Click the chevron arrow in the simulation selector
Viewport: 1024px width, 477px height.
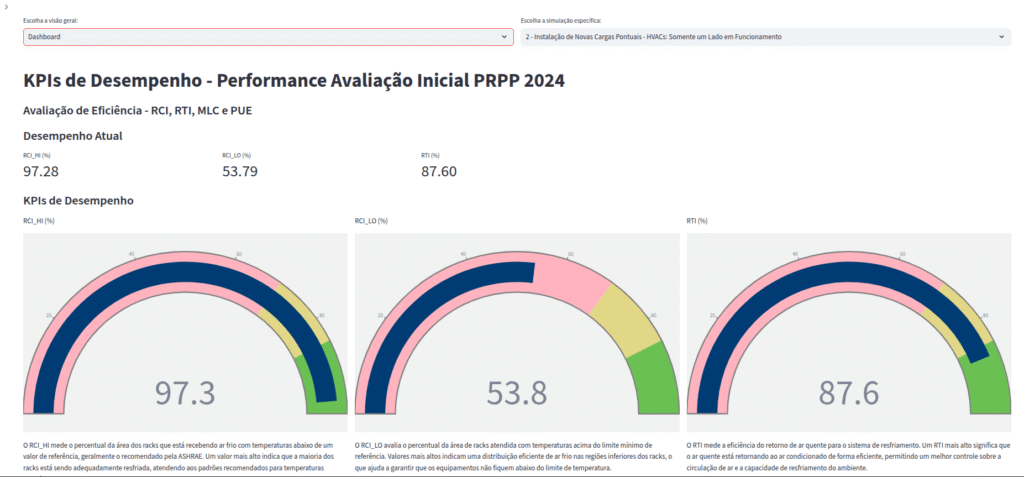(1002, 37)
